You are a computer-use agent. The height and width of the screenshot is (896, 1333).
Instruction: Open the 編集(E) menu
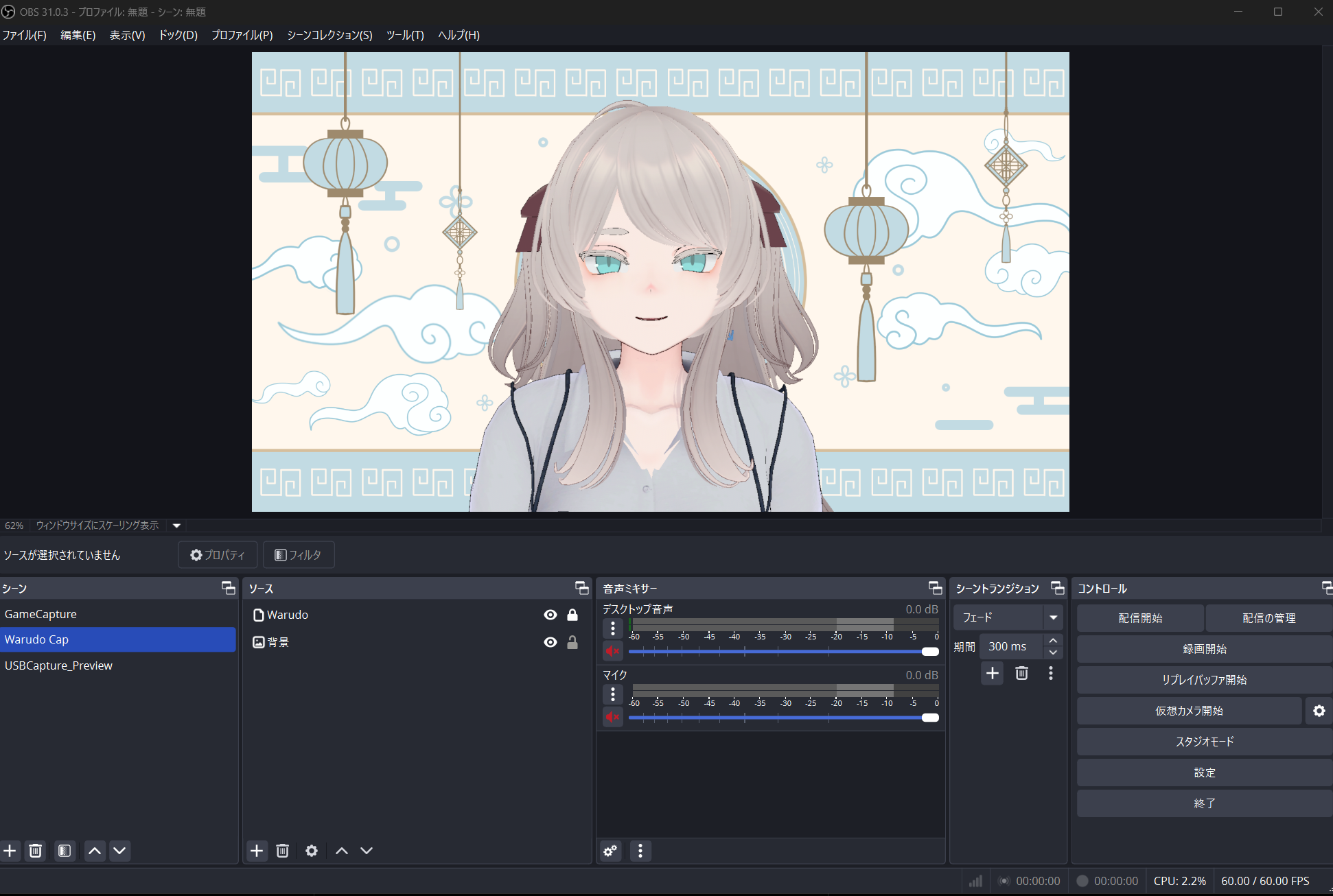click(78, 35)
